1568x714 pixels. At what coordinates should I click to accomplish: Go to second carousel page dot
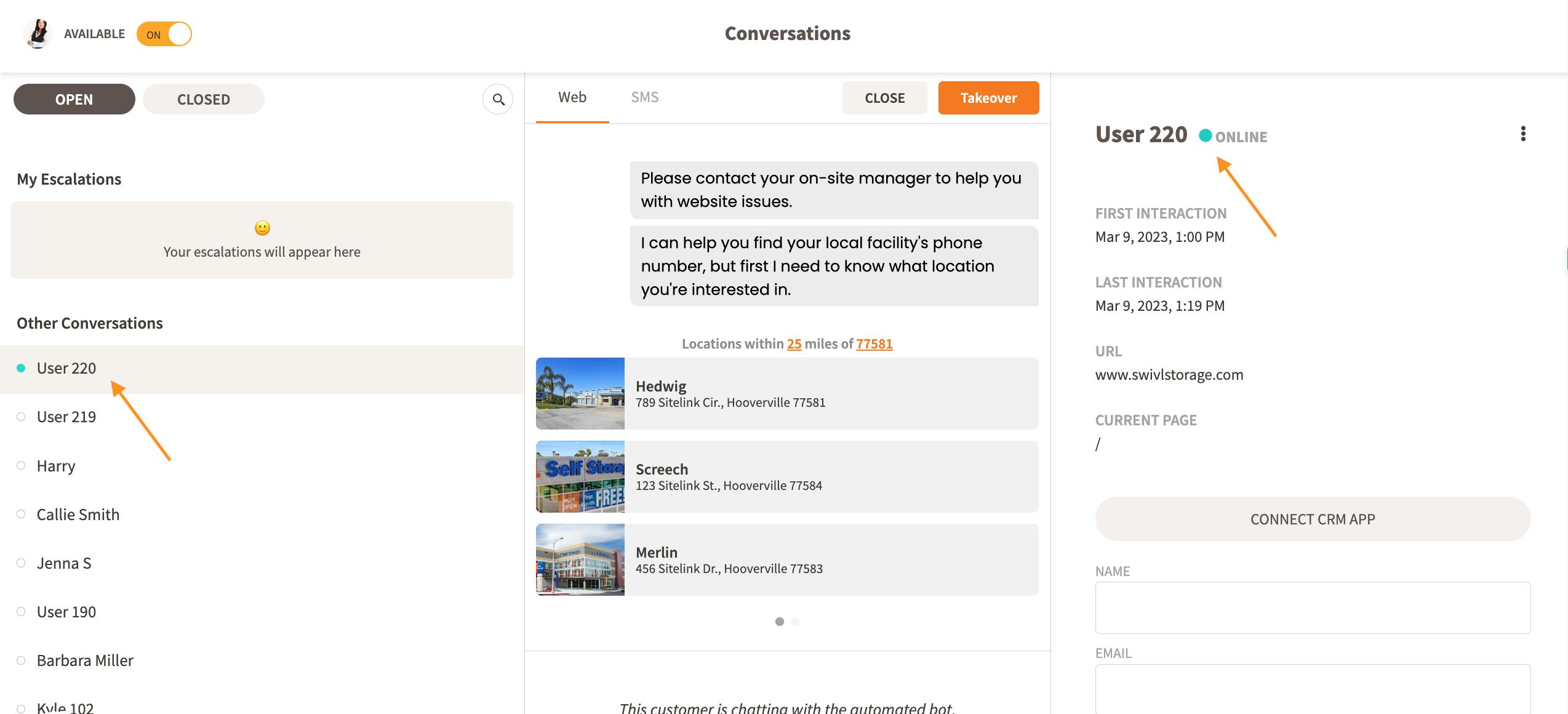795,622
